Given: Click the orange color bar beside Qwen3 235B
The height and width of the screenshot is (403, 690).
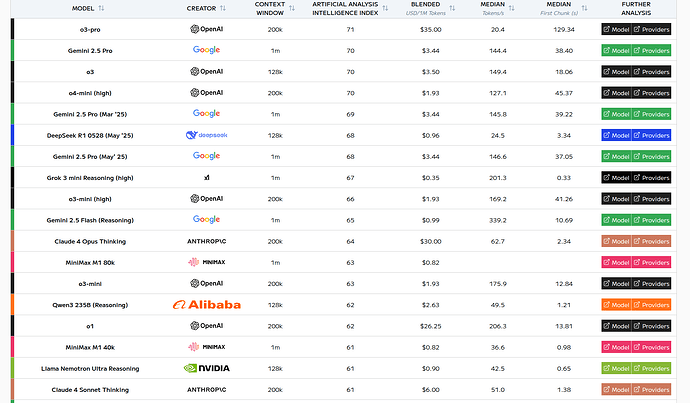Looking at the screenshot, I should click(12, 304).
